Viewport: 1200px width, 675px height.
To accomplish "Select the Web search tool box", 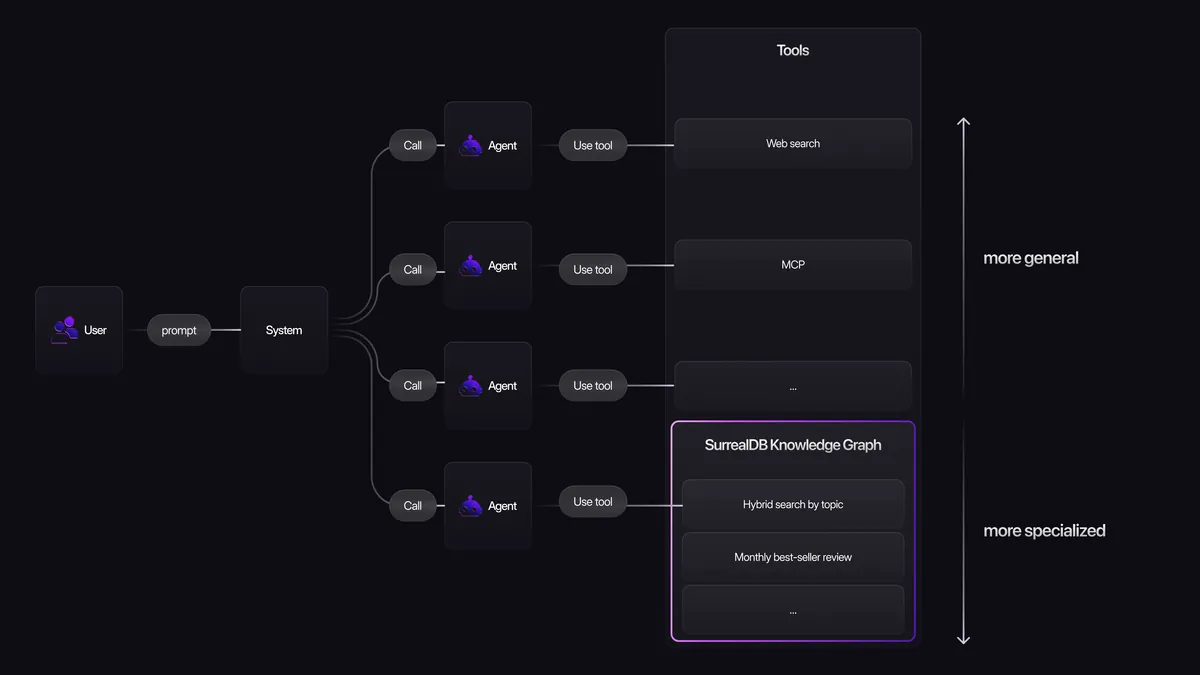I will point(793,144).
